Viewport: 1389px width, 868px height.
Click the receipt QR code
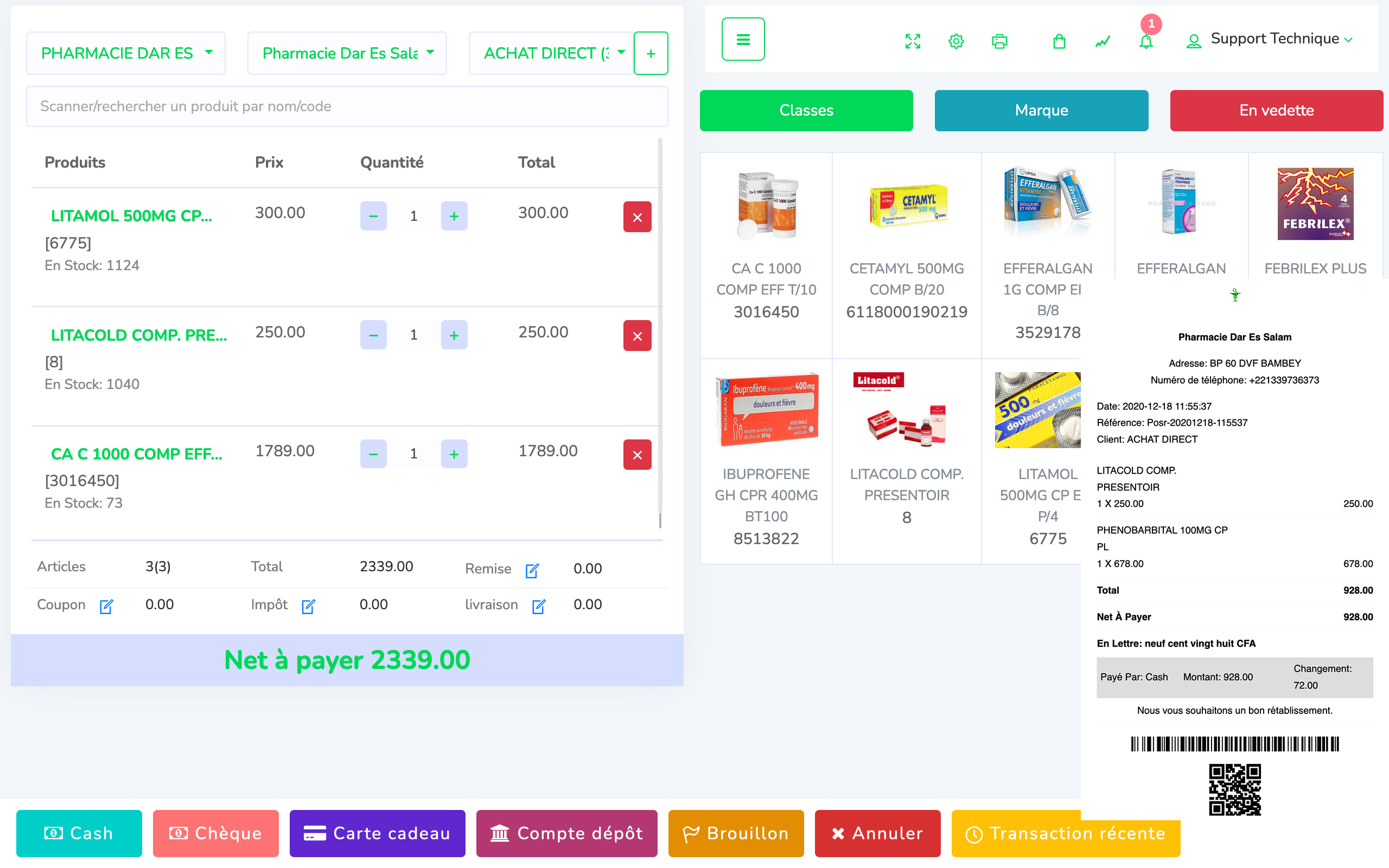coord(1235,790)
